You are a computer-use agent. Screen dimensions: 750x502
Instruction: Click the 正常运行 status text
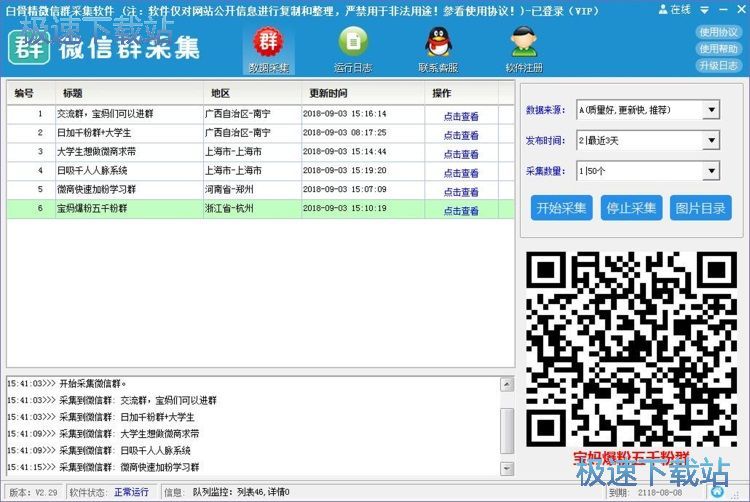[x=131, y=492]
